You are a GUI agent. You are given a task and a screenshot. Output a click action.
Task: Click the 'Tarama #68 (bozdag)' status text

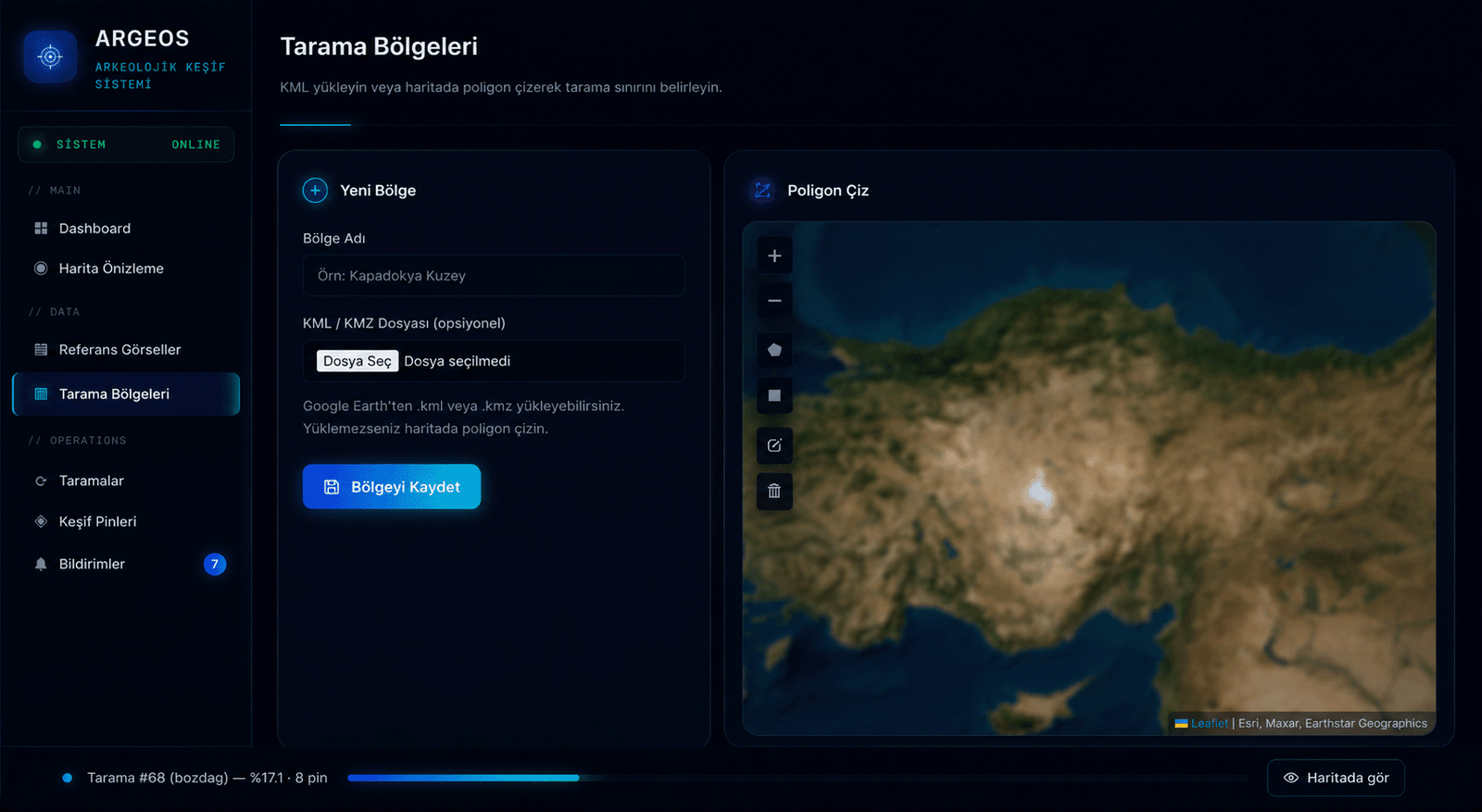pyautogui.click(x=157, y=778)
